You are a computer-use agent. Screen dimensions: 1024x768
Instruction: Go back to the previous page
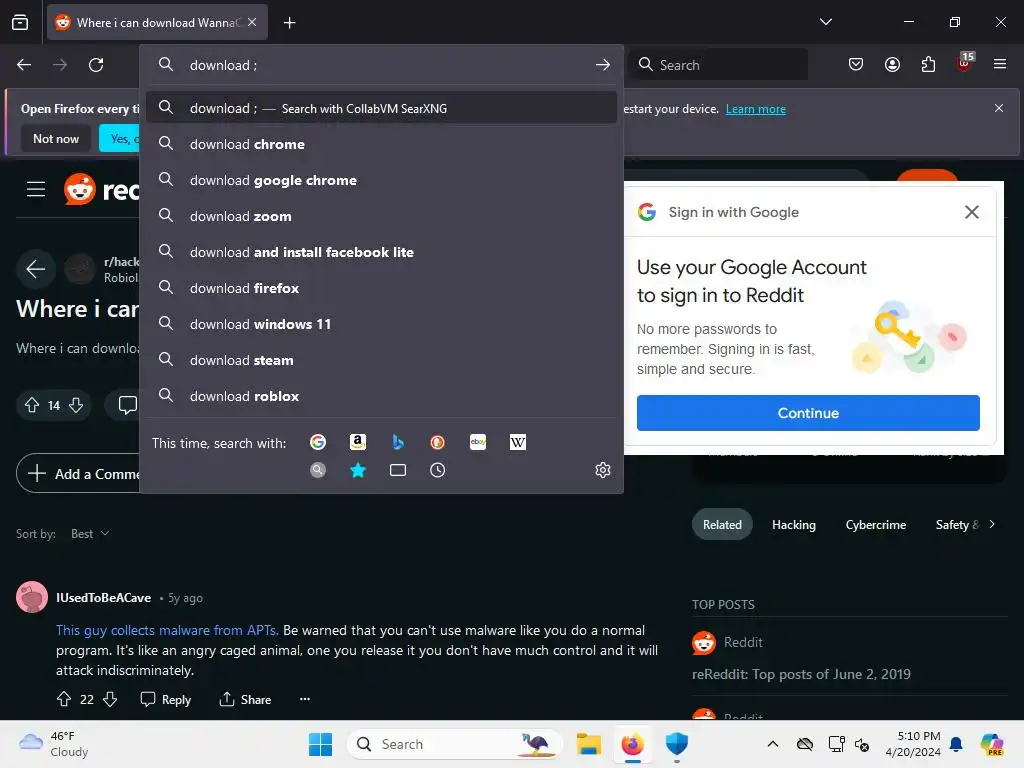[x=24, y=65]
